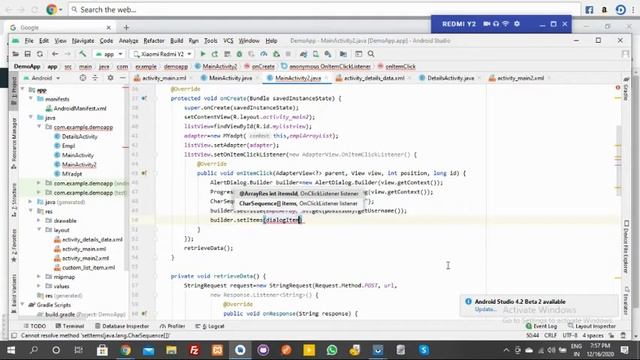Viewport: 640px width, 360px height.
Task: Toggle the Structure tool window side tab
Action: coord(14,200)
